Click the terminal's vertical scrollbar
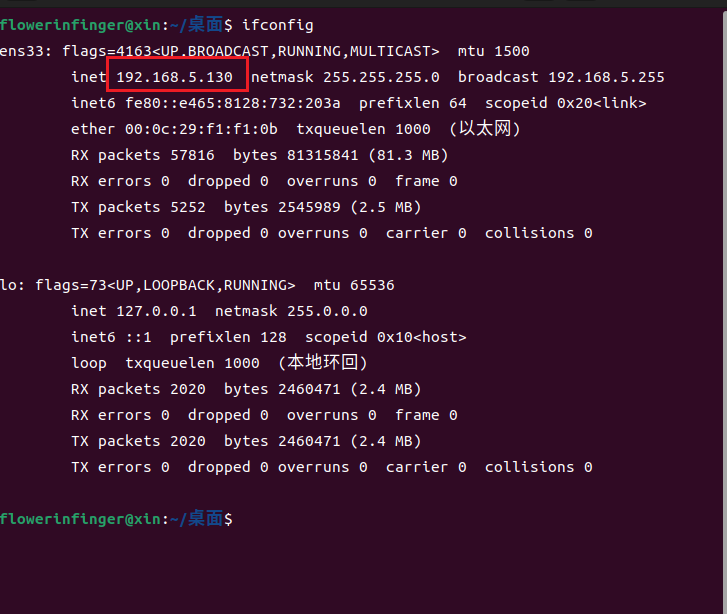 click(725, 311)
